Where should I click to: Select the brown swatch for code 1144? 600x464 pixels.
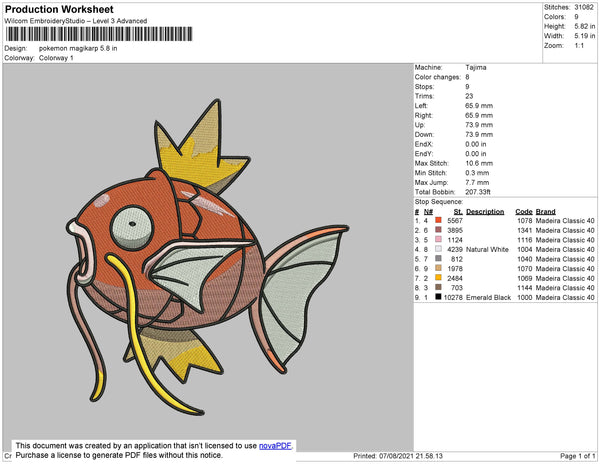439,287
